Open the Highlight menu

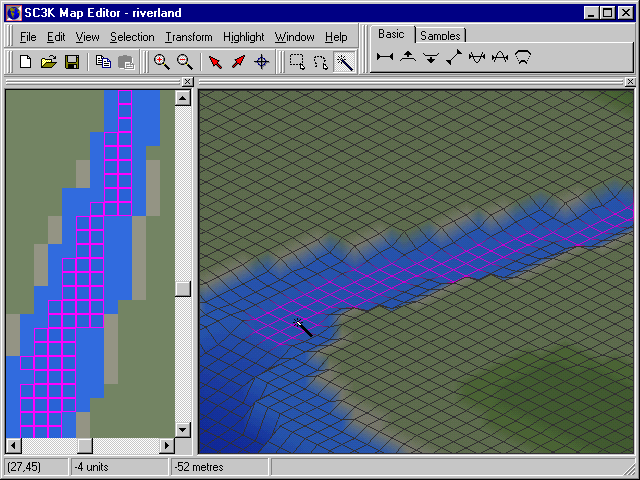244,37
